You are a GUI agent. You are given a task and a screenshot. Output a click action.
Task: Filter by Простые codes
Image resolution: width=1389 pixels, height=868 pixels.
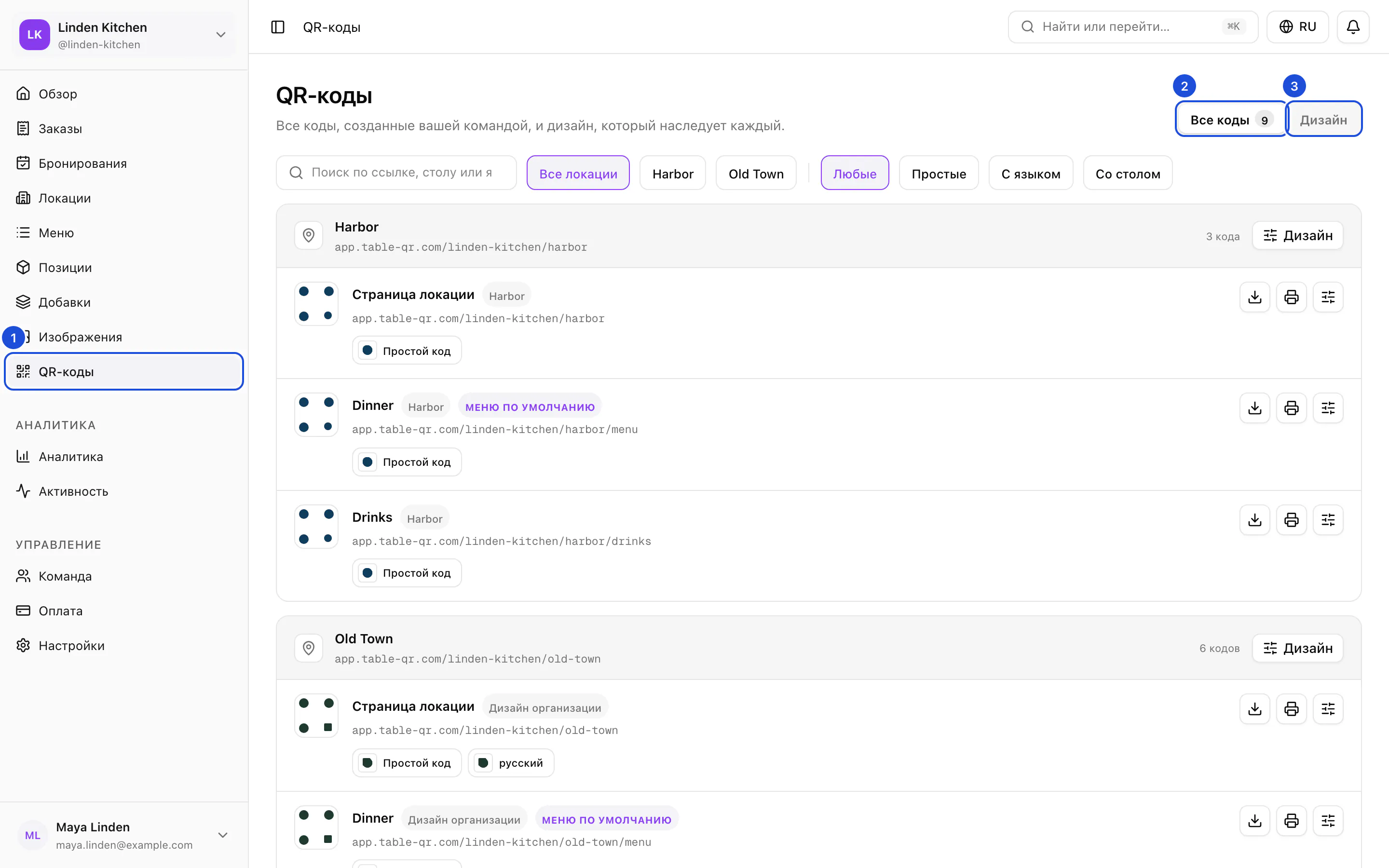click(x=939, y=173)
